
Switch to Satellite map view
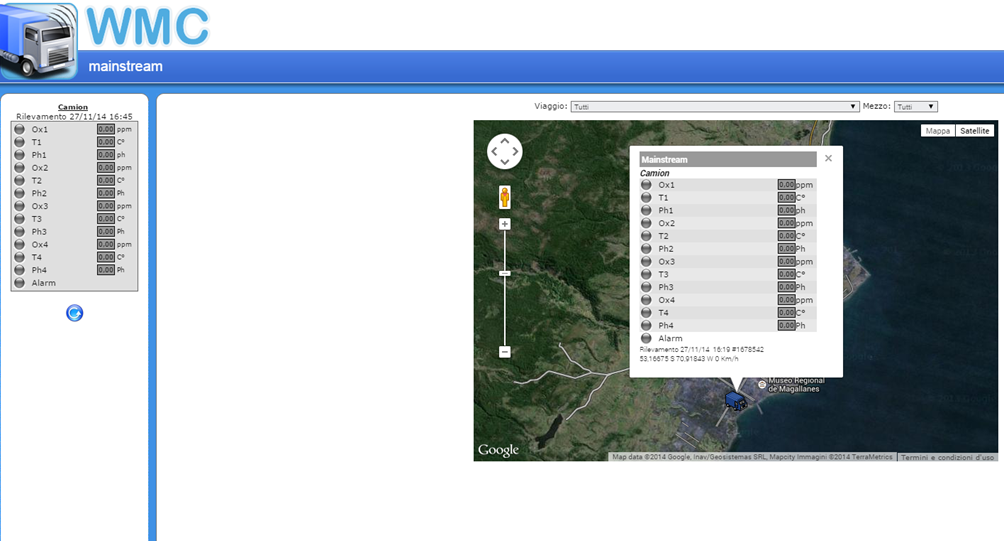(974, 131)
